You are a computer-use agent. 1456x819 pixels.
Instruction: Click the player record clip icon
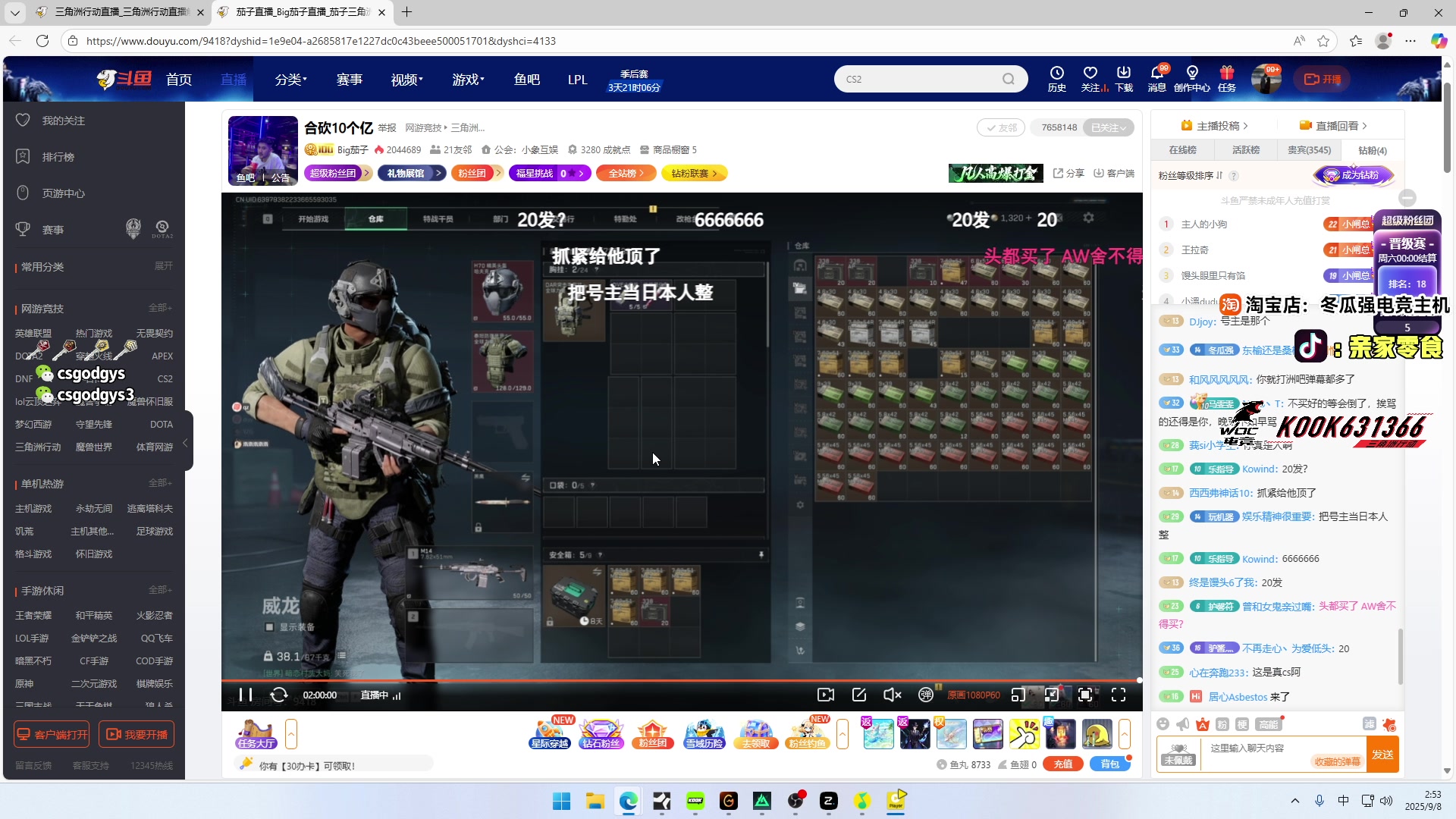(x=826, y=695)
